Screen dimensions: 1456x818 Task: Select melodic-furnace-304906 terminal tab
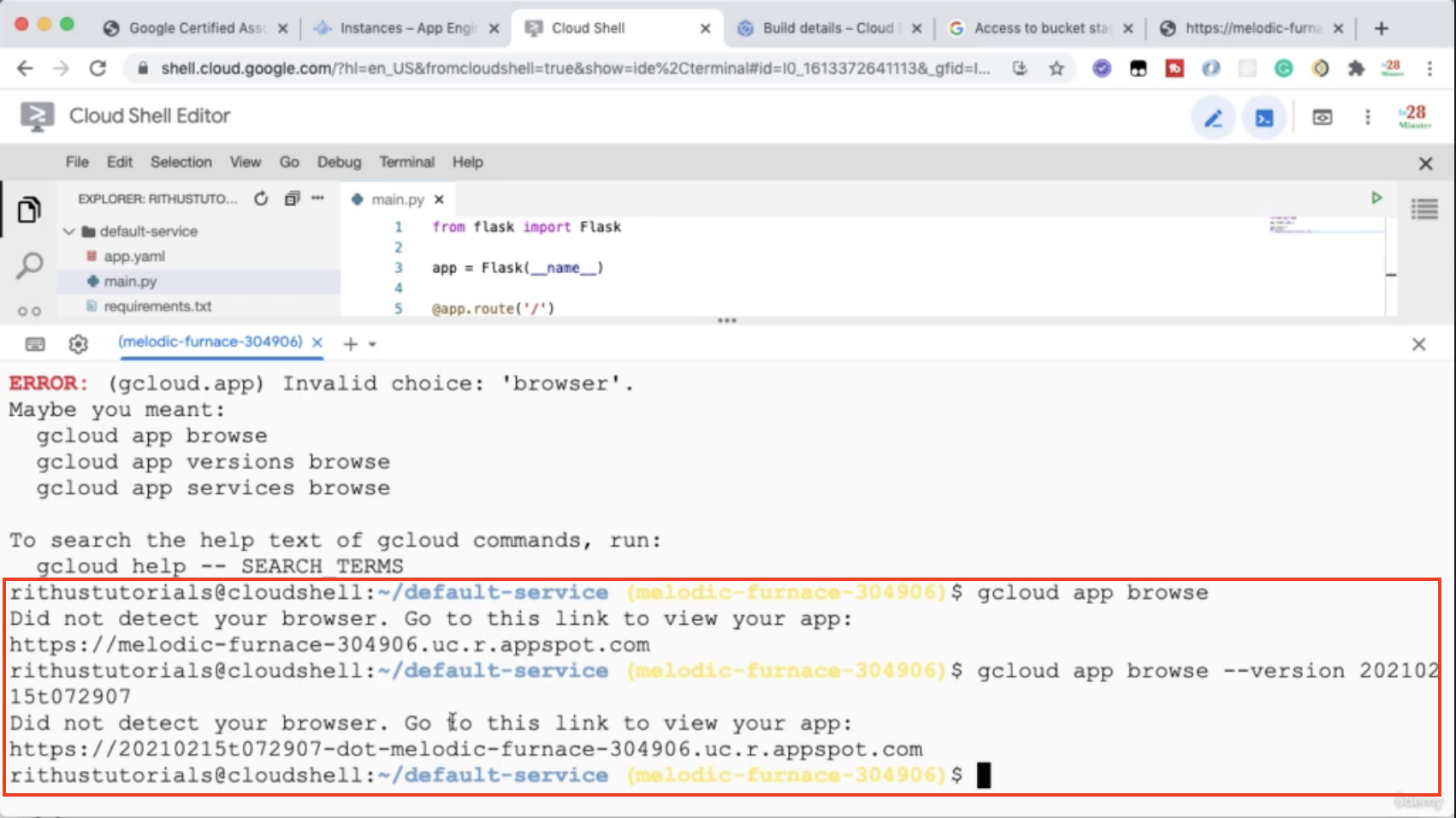coord(210,341)
